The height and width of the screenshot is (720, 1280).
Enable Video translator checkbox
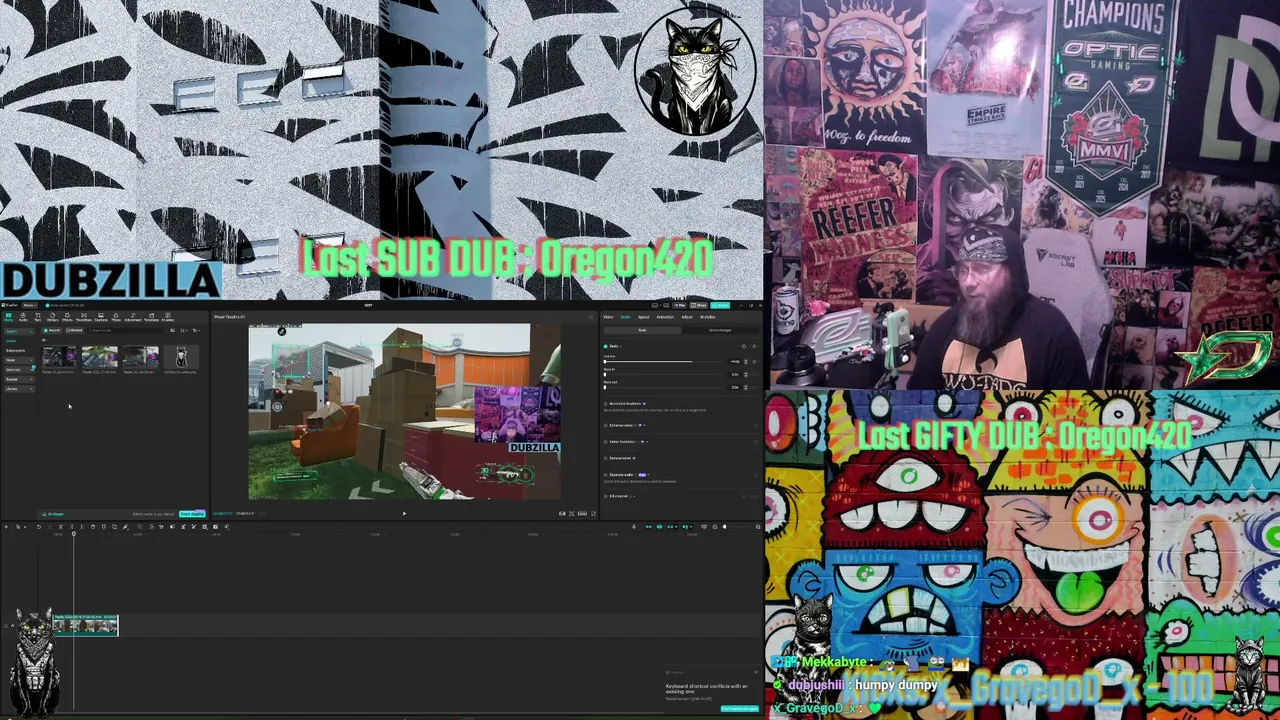606,441
